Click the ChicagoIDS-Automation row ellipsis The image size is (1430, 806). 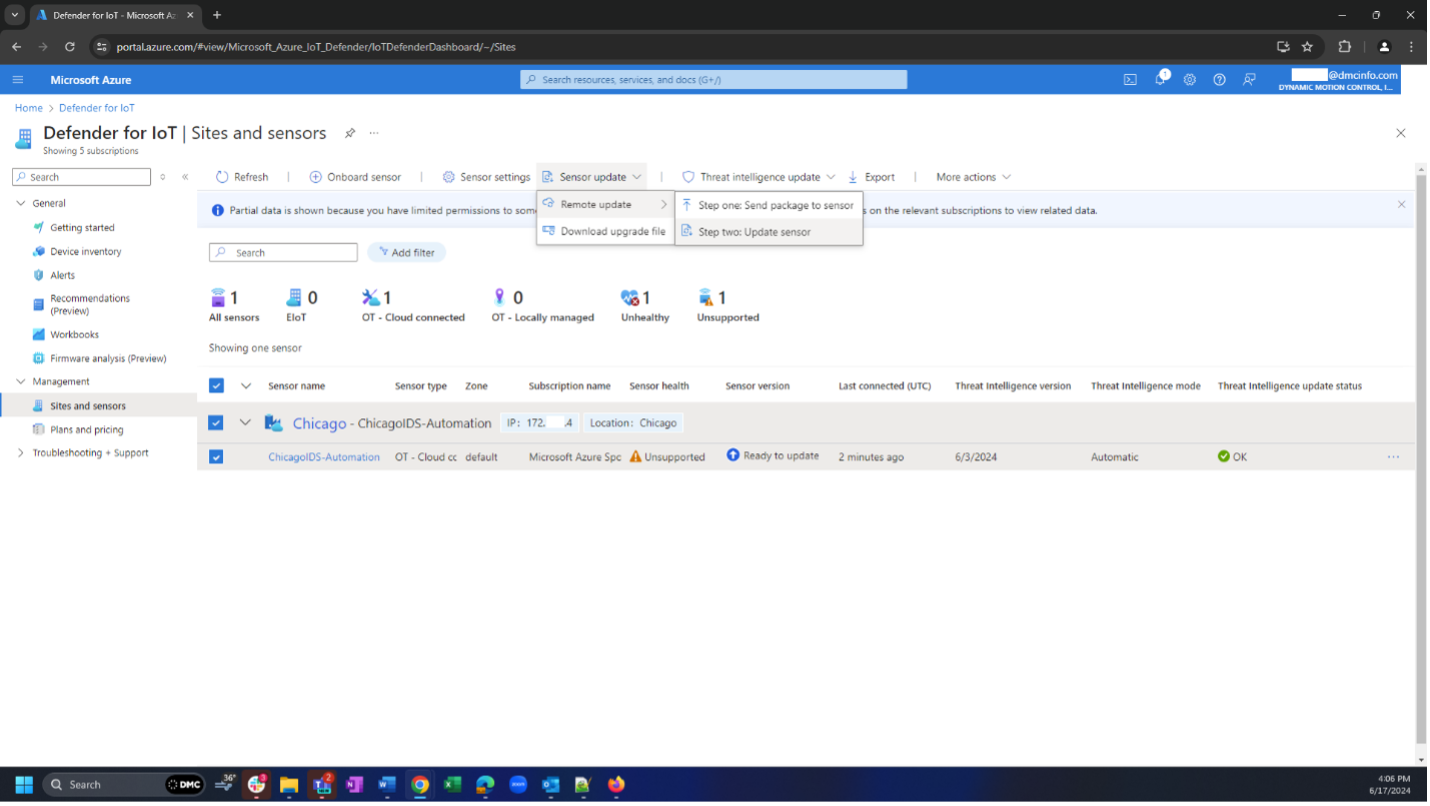(1393, 457)
